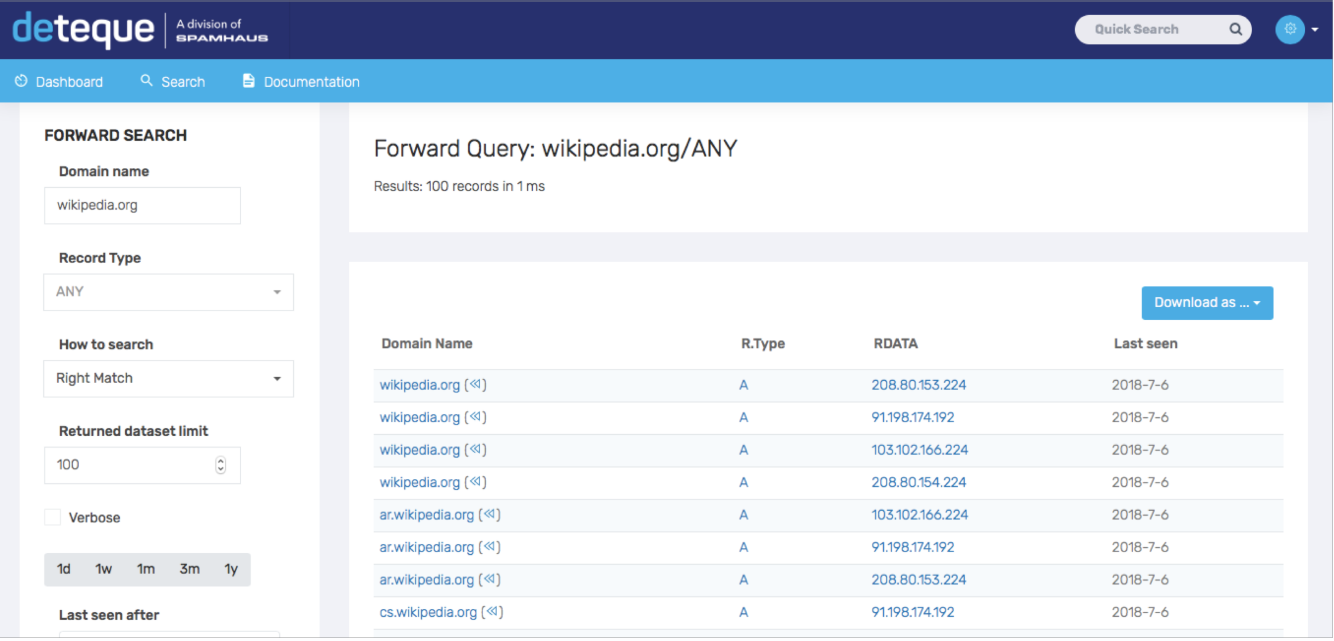This screenshot has height=641, width=1334.
Task: Focus the Domain name input field
Action: pos(143,205)
